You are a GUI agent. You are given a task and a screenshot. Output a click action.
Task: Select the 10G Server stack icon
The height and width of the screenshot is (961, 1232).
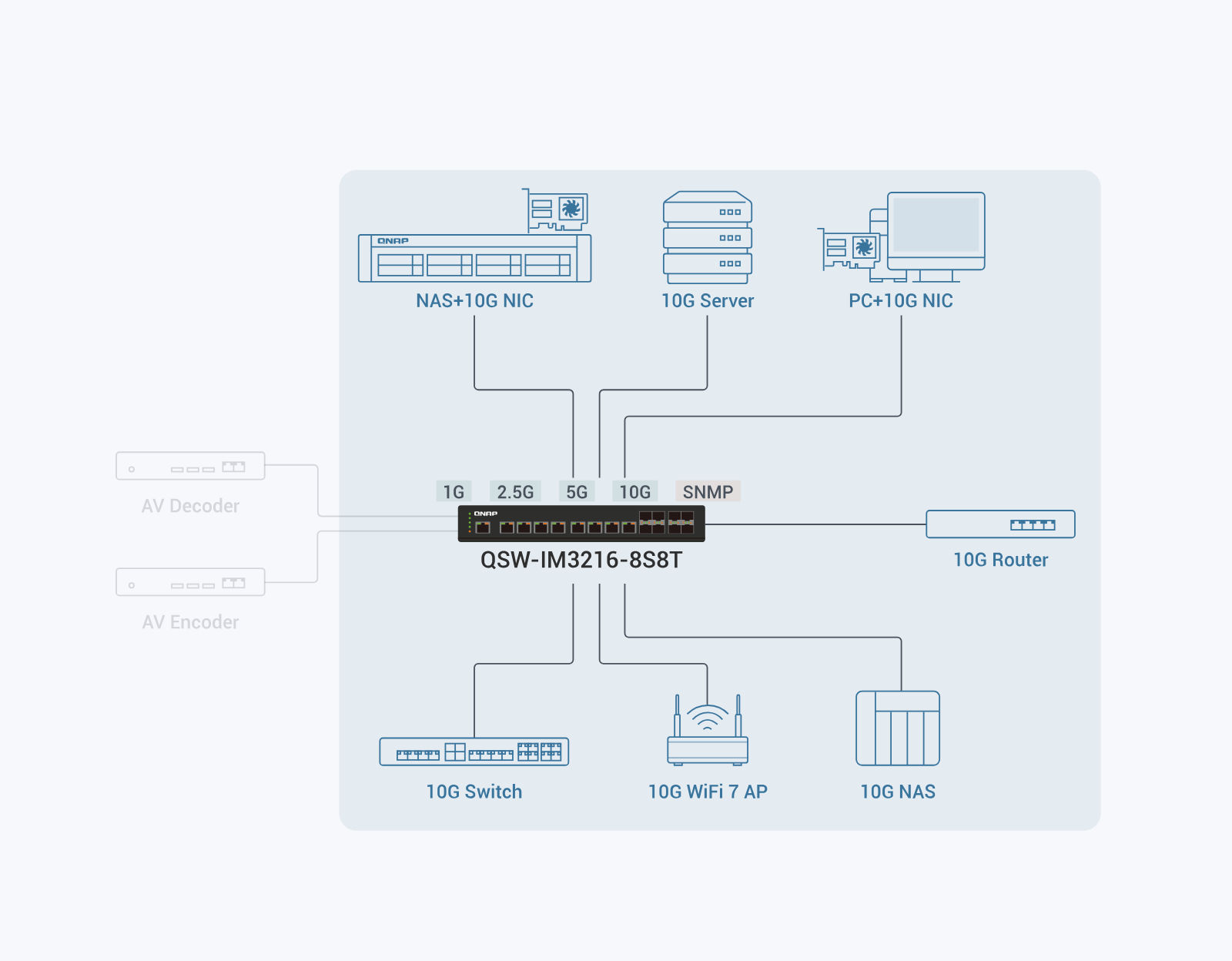click(708, 237)
